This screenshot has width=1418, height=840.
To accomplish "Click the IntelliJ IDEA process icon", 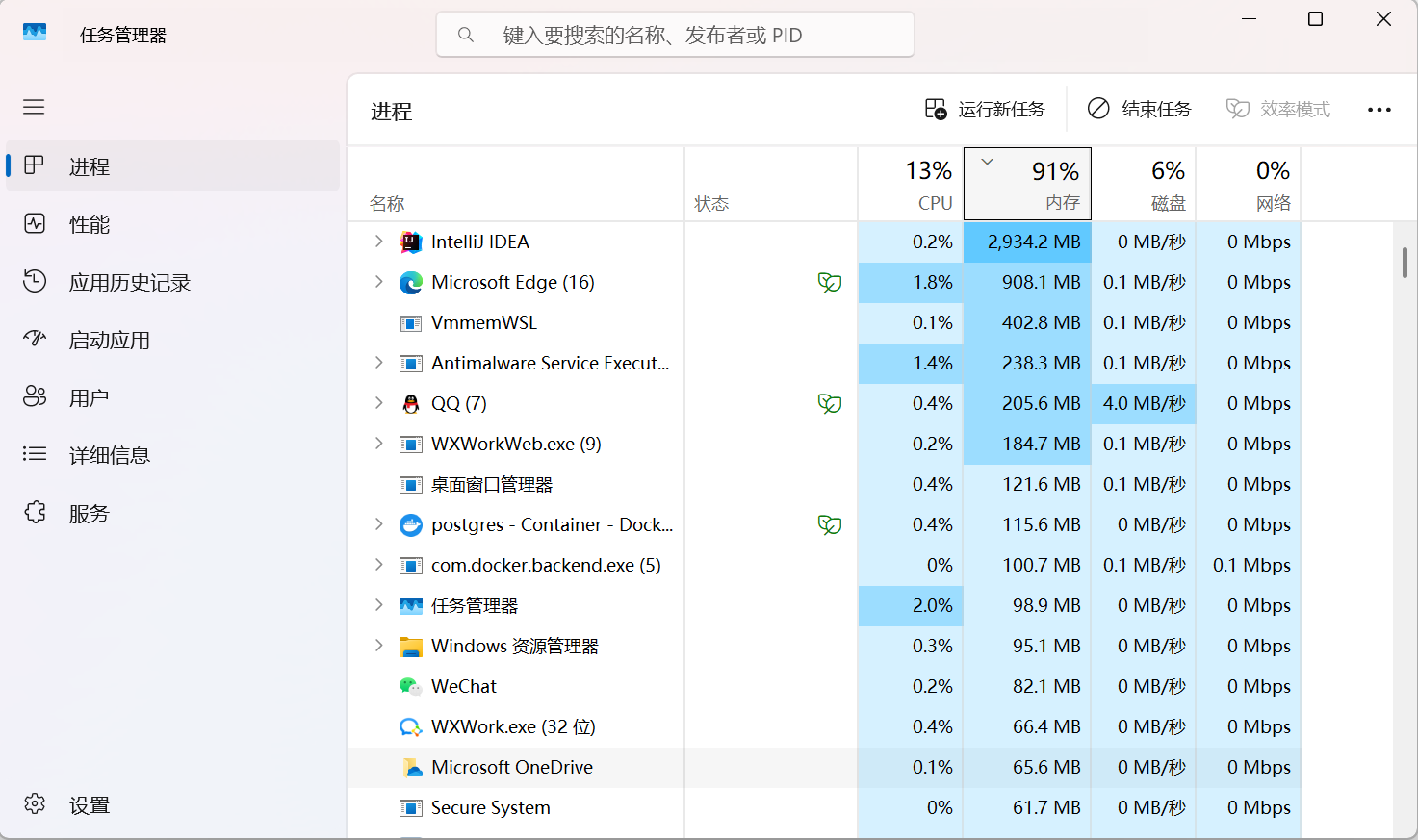I will click(411, 242).
